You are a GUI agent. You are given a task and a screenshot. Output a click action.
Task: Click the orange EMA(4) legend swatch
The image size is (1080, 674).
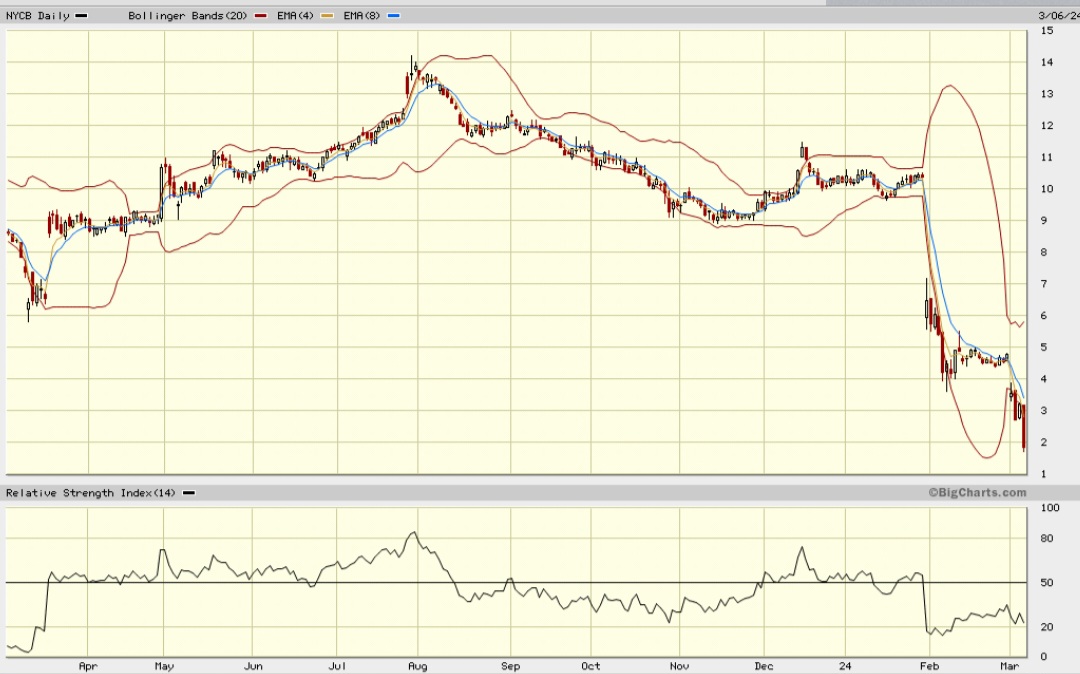tap(327, 15)
